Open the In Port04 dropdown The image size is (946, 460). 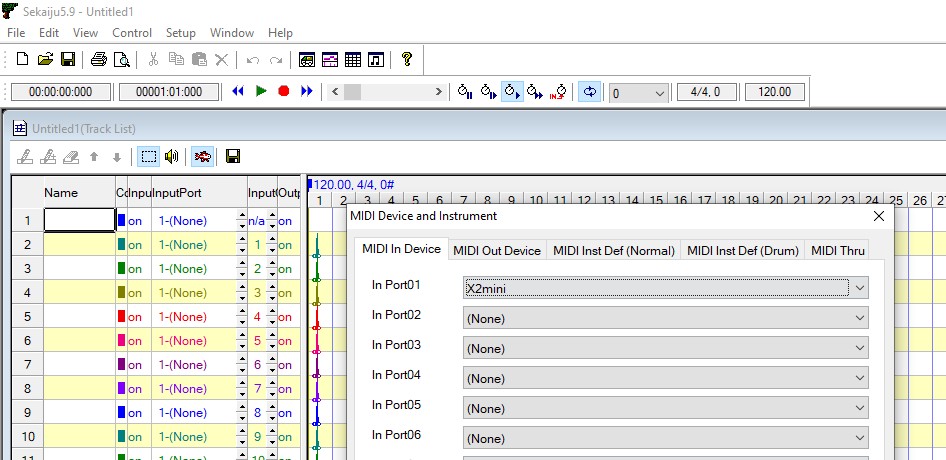[665, 379]
